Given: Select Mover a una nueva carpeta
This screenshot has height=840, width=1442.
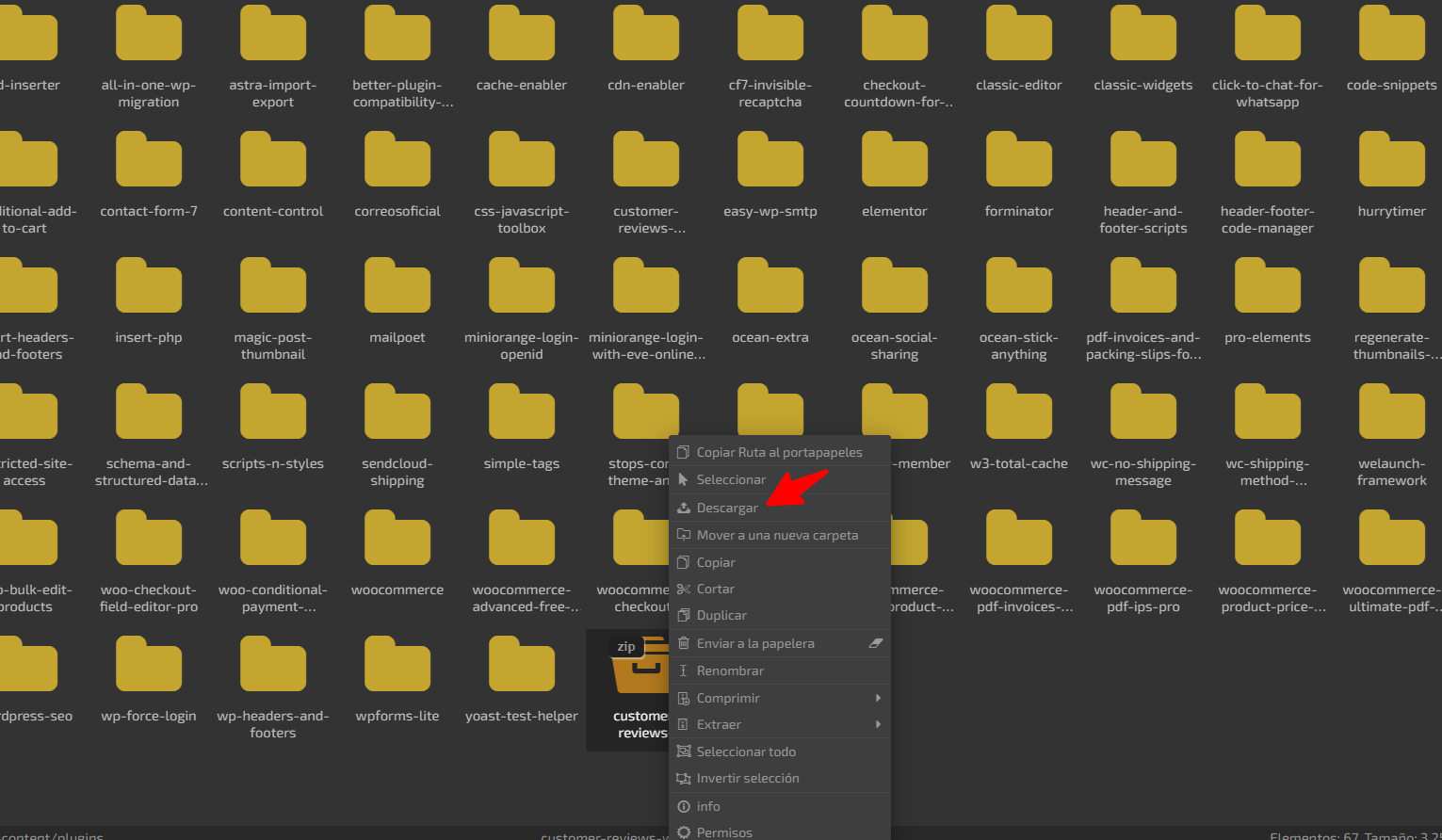Looking at the screenshot, I should coord(780,535).
